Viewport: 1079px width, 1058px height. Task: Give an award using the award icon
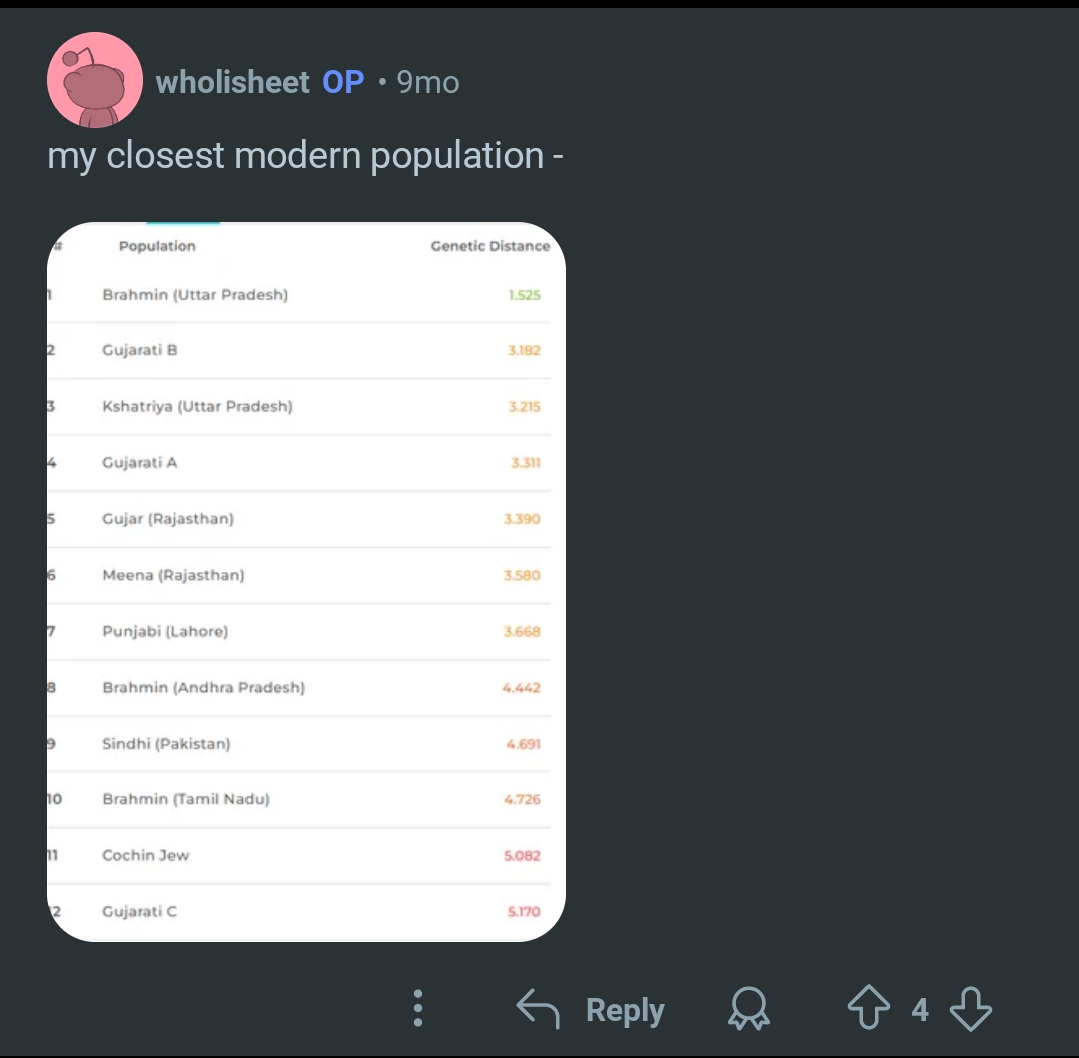point(749,1010)
